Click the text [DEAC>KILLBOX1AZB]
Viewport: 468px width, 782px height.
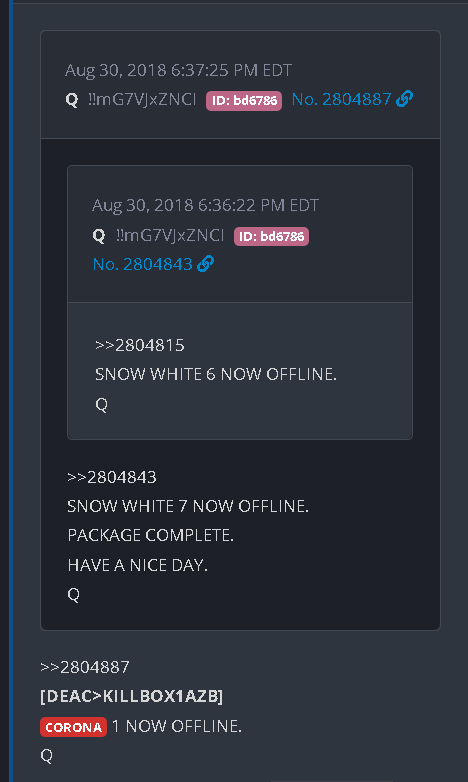click(x=132, y=696)
